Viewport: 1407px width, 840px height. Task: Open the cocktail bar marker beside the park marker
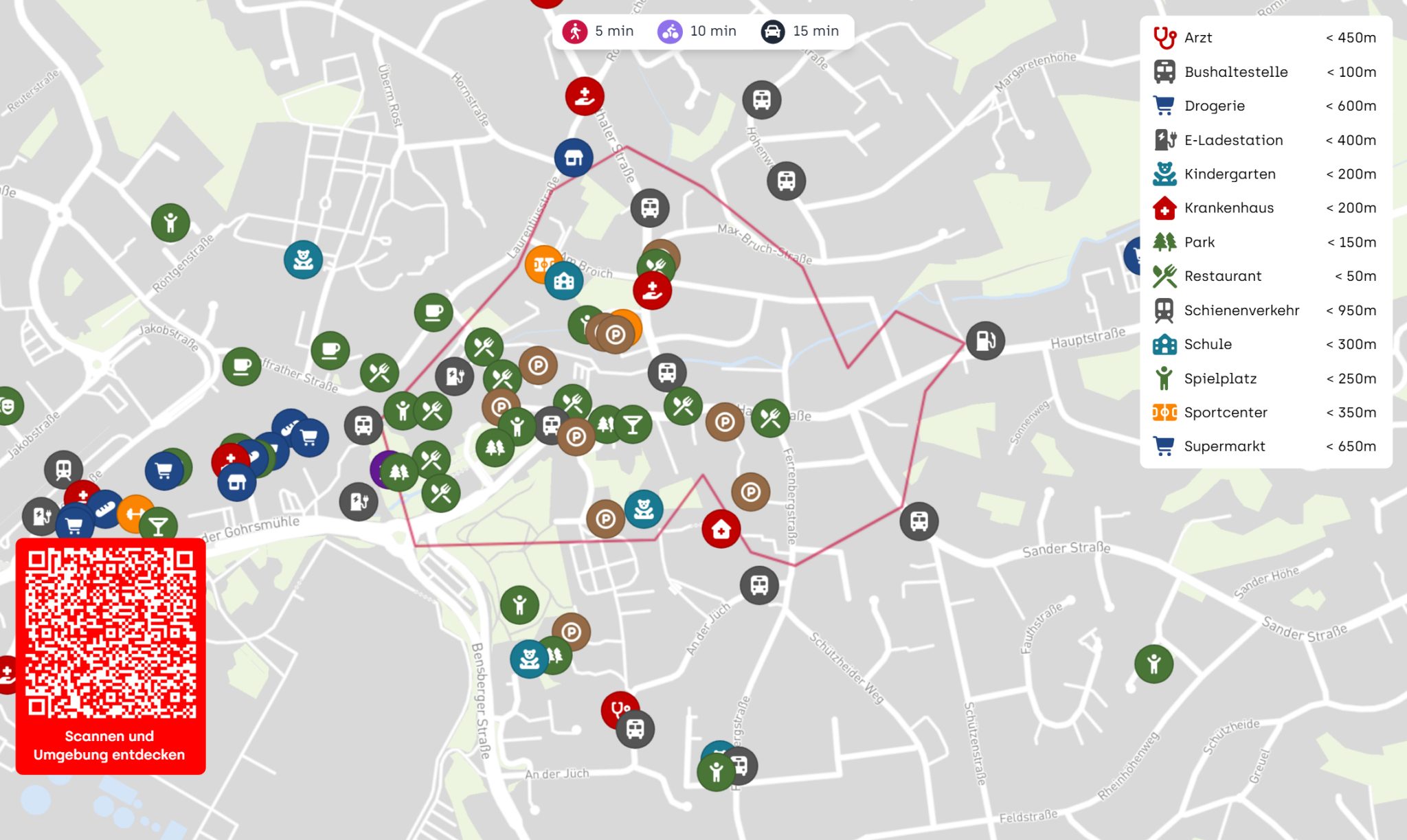click(x=633, y=424)
